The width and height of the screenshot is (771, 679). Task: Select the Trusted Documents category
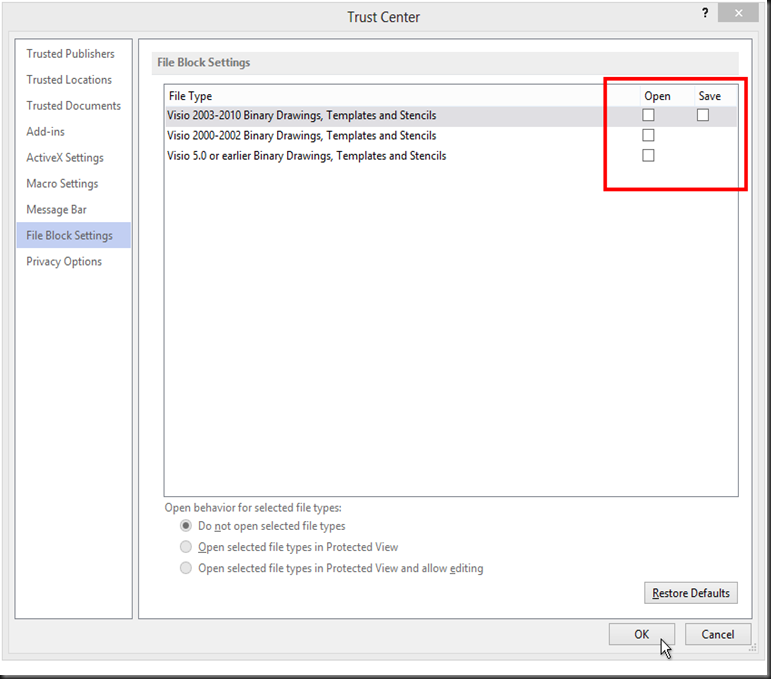[x=73, y=106]
